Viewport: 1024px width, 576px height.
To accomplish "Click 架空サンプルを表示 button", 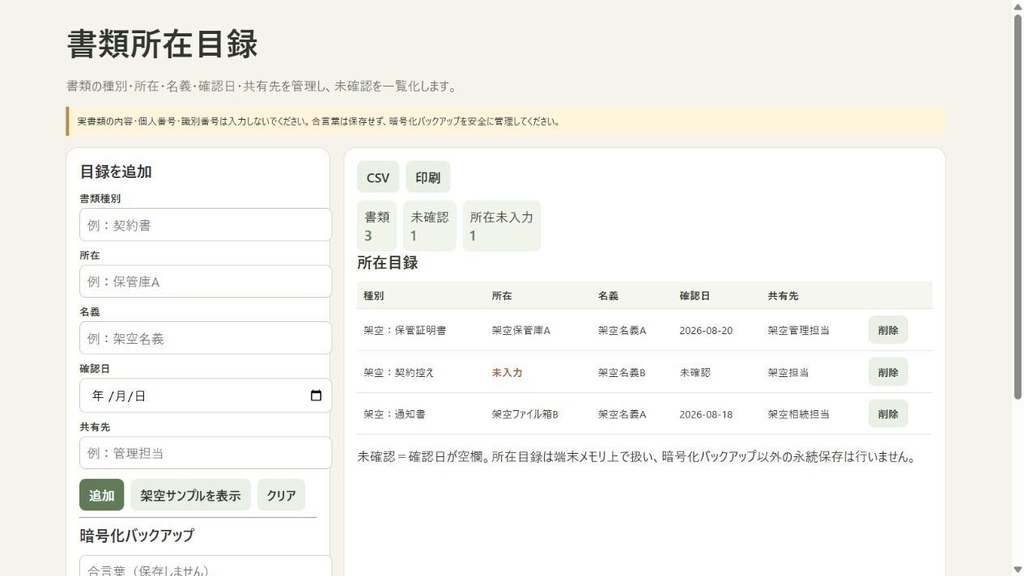I will 190,495.
